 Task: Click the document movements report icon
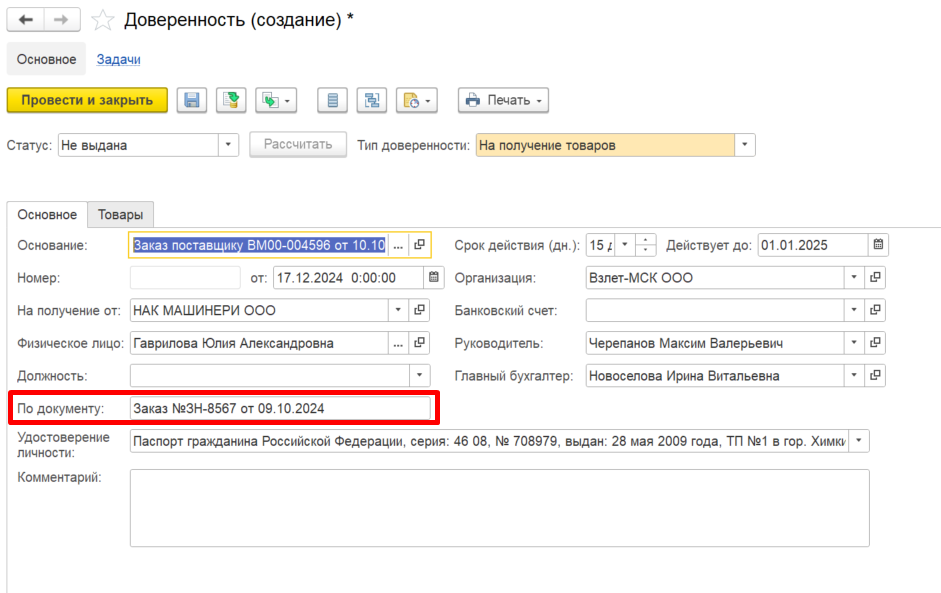[x=332, y=100]
